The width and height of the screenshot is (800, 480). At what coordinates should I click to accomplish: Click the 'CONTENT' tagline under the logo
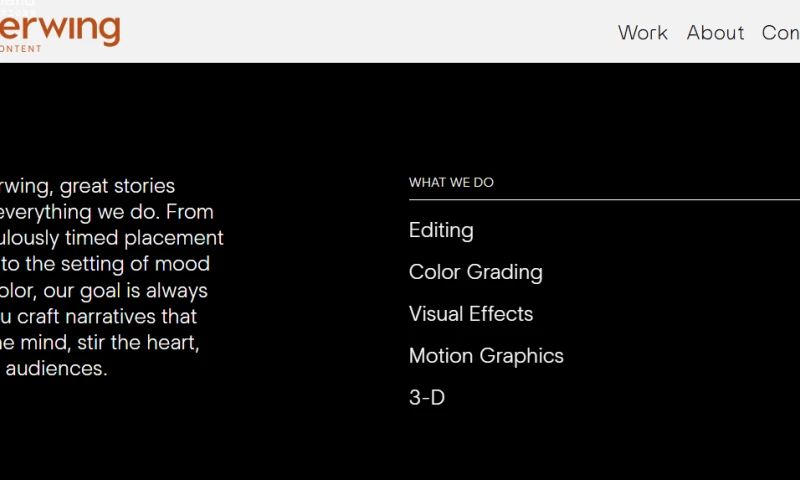click(20, 48)
